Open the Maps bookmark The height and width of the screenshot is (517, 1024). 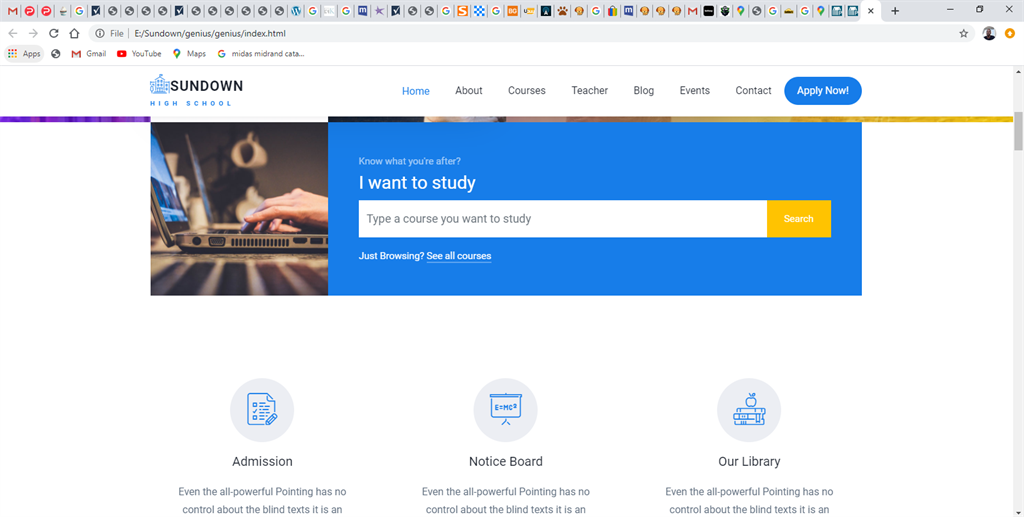(189, 54)
